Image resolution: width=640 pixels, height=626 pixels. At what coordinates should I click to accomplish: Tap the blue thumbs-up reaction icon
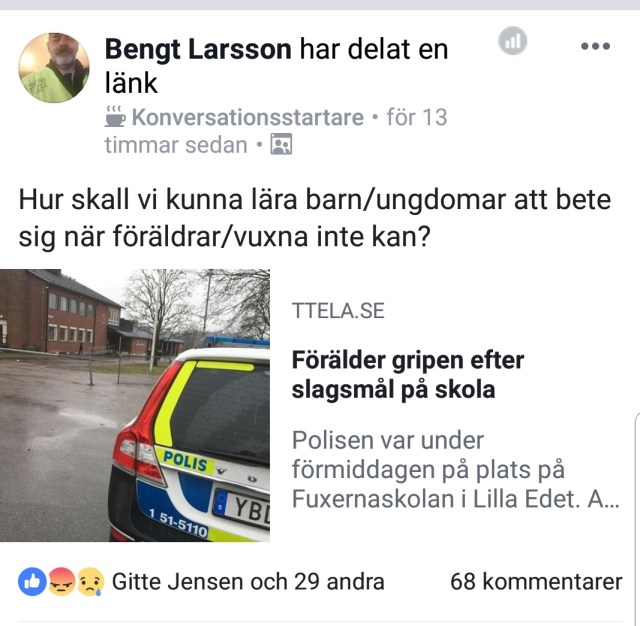[x=32, y=581]
